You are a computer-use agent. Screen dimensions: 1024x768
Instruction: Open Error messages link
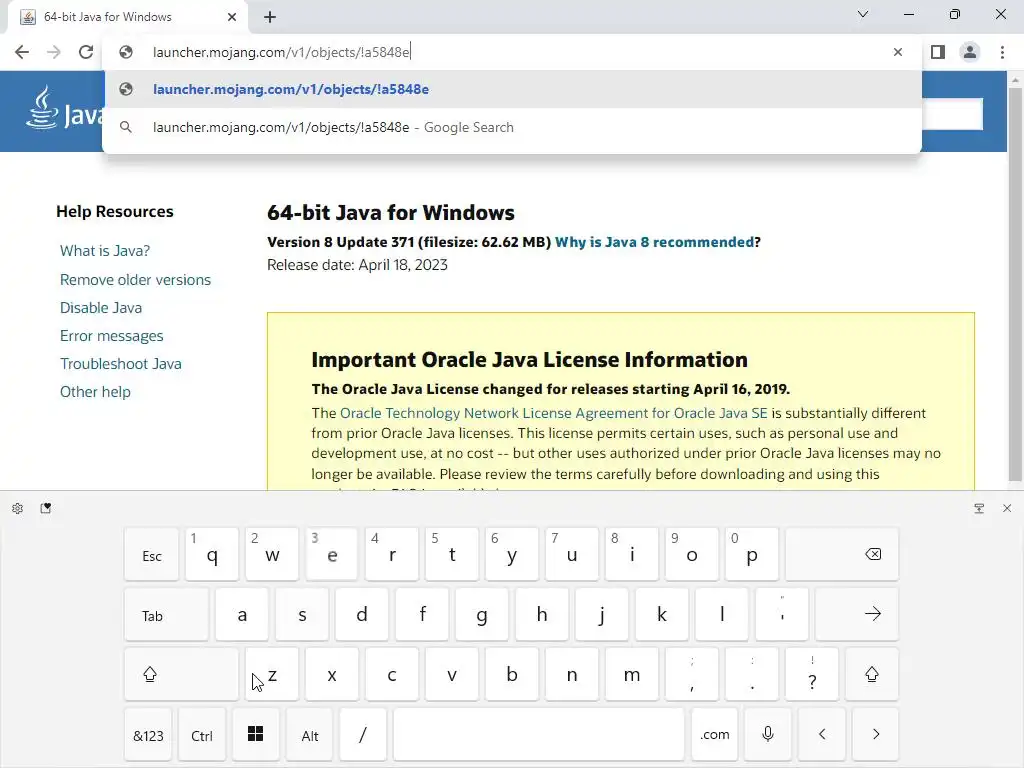(x=112, y=336)
